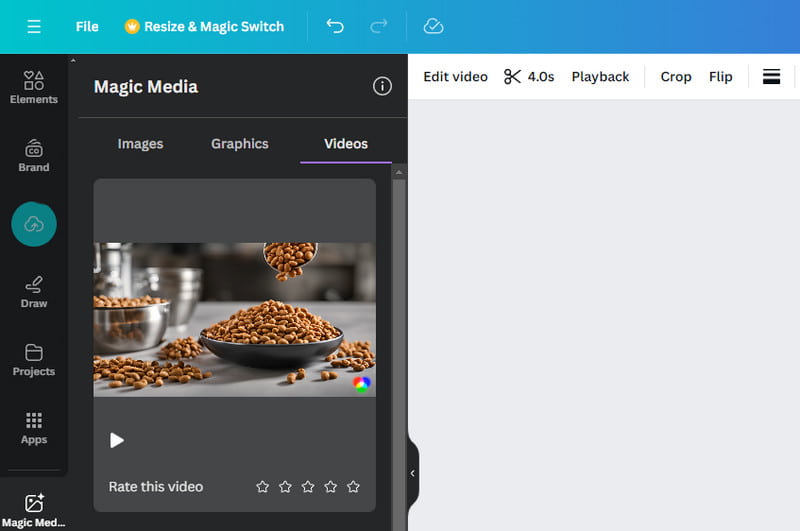
Task: Open the trim scissors tool
Action: point(512,77)
